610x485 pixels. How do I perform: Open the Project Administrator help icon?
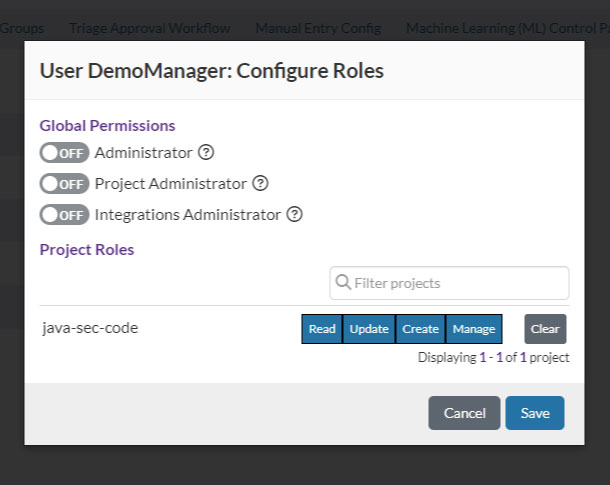point(260,183)
